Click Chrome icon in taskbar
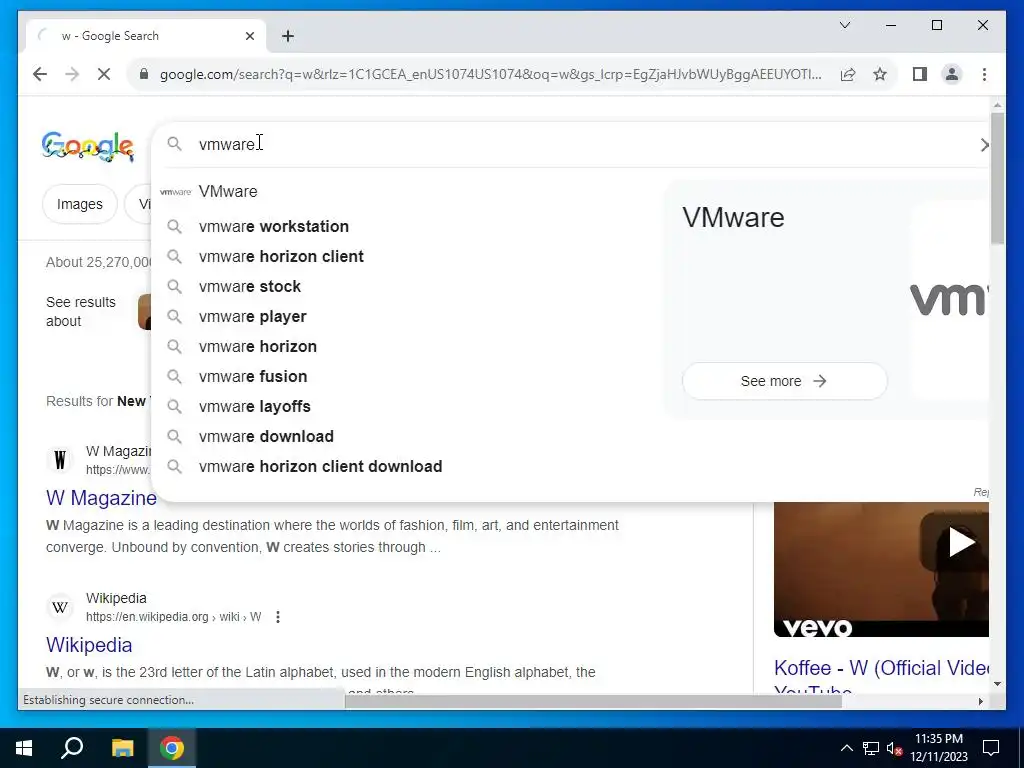 172,748
